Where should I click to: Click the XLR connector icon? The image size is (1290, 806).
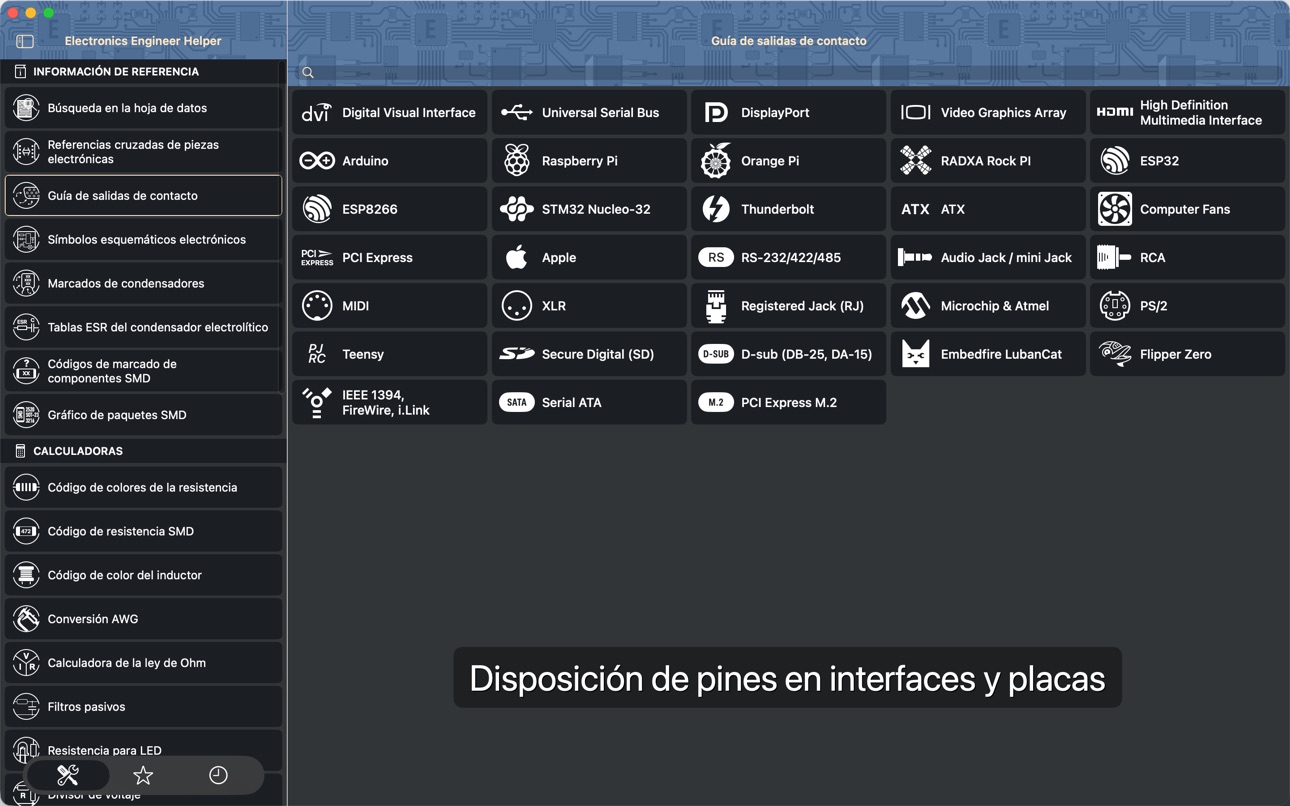click(x=517, y=306)
